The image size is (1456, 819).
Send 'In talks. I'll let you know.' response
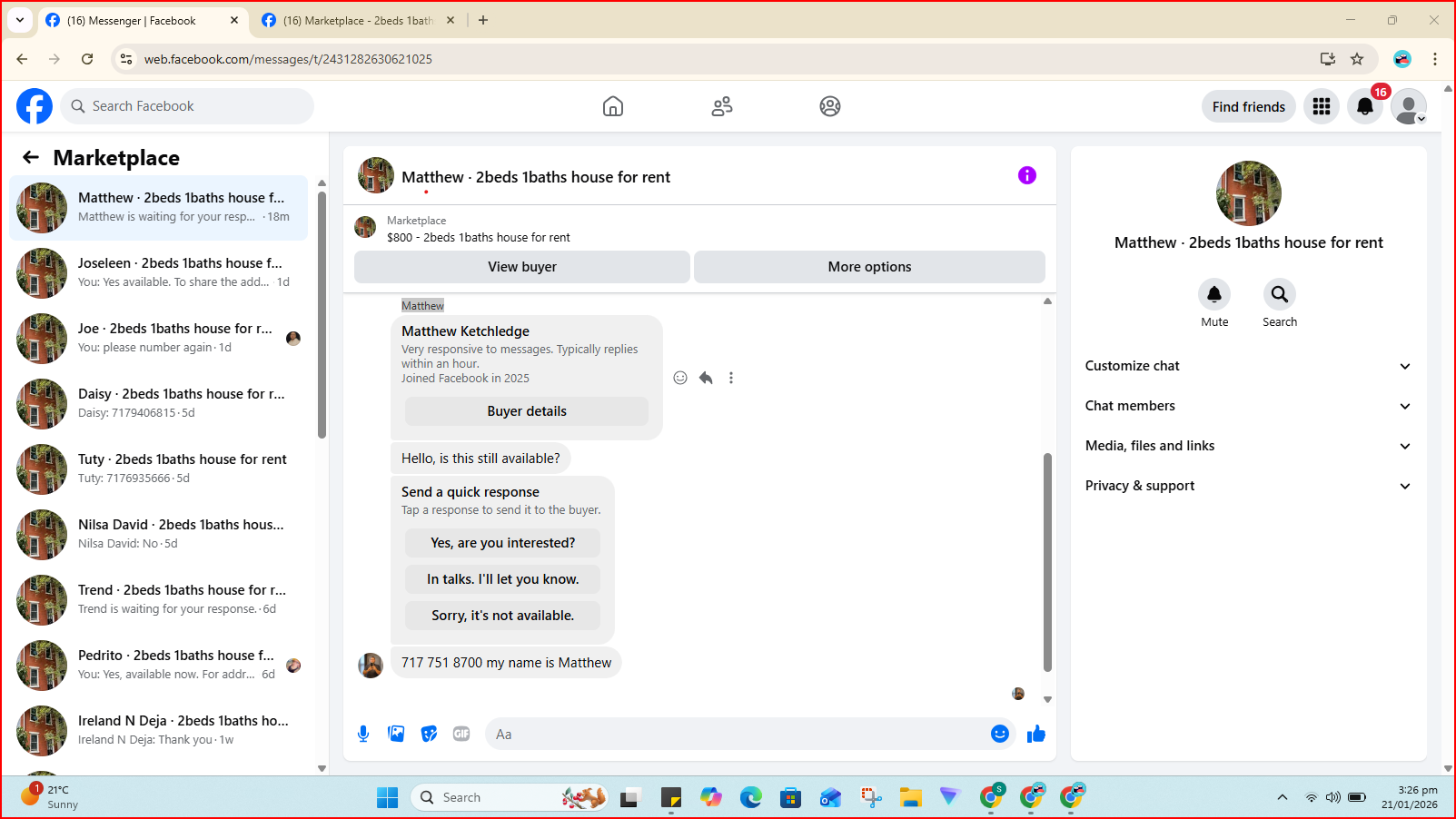tap(502, 579)
